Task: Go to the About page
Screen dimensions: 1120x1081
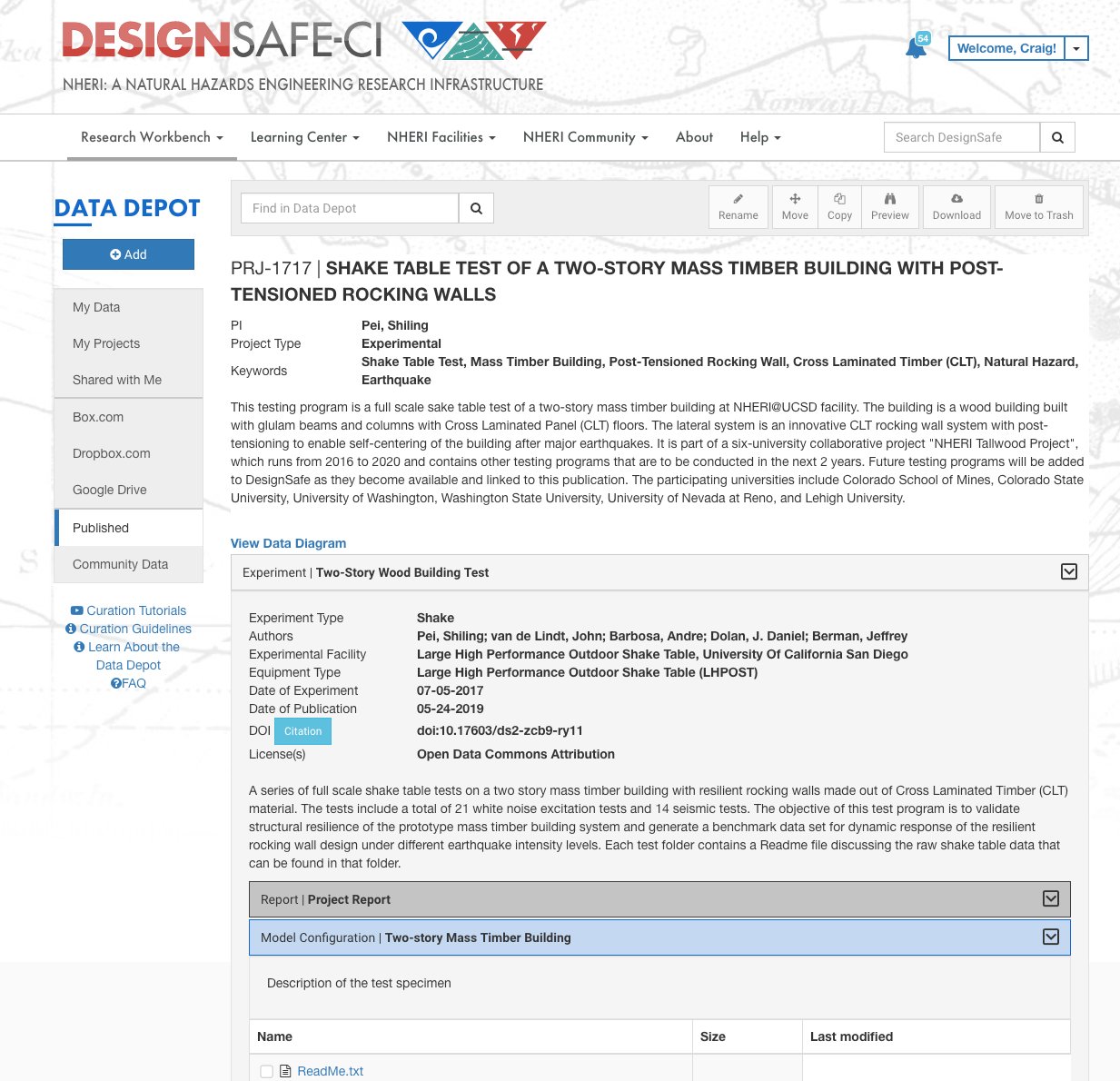Action: click(694, 137)
